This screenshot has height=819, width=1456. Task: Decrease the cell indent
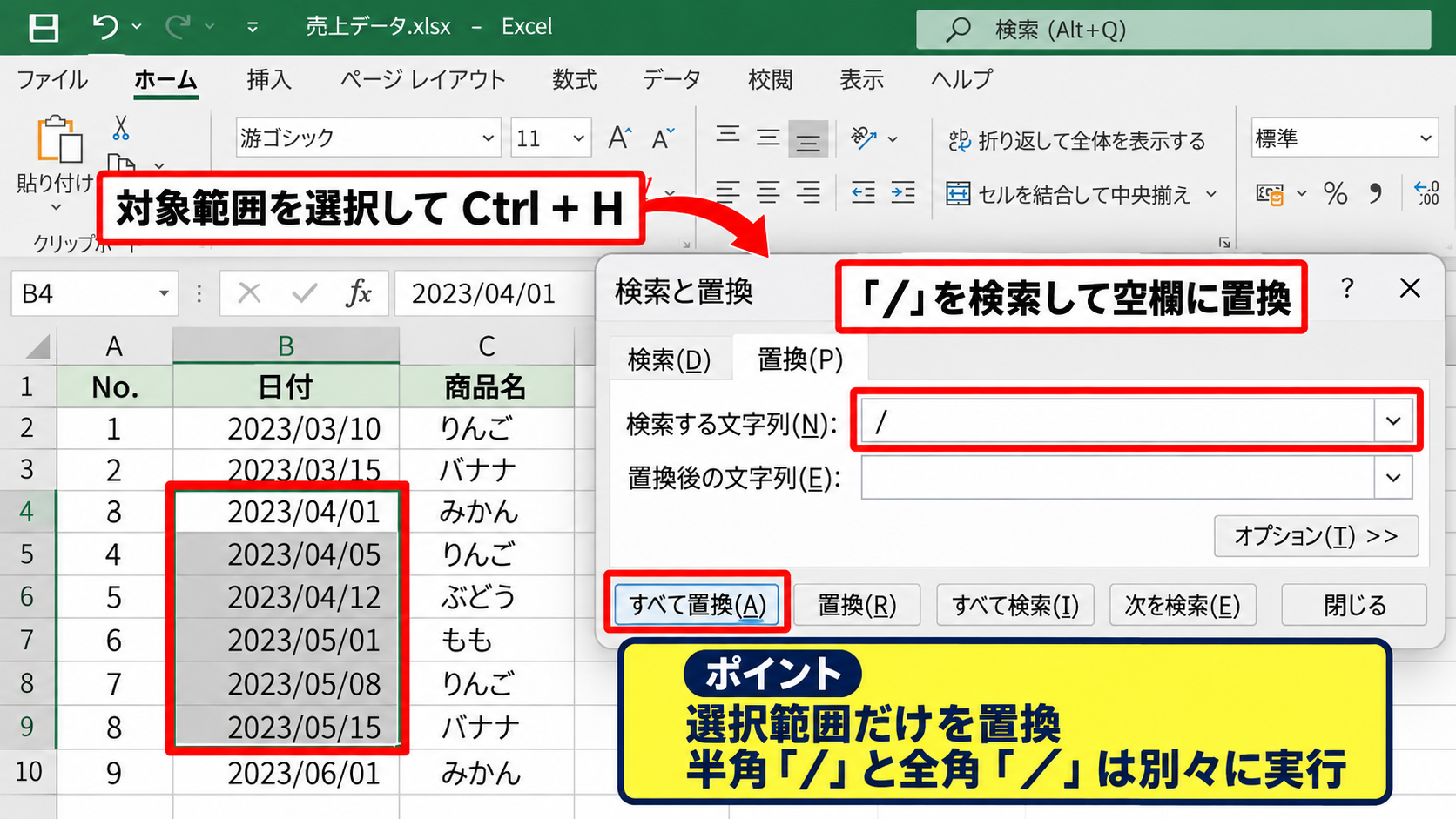coord(863,192)
